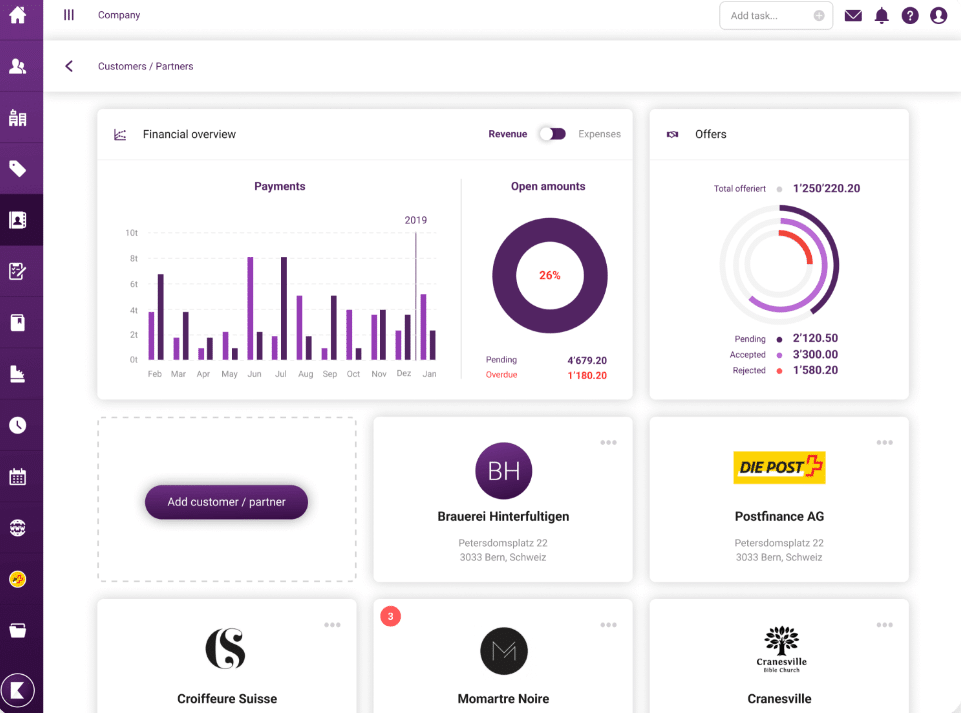961x713 pixels.
Task: Open the Brauerei Hinterfultigen customer name
Action: click(503, 516)
